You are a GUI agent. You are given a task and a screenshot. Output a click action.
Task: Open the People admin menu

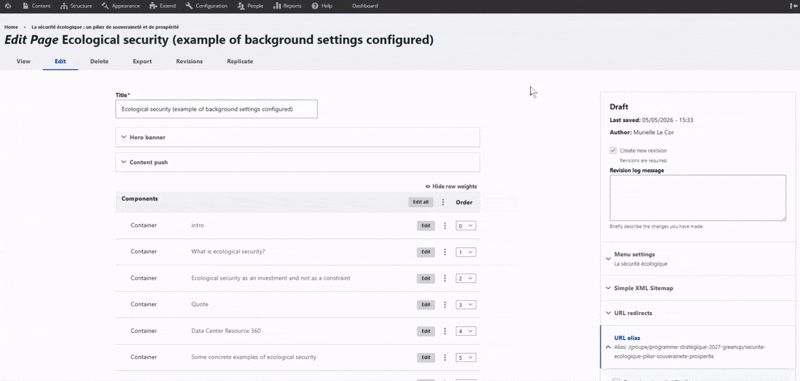[x=251, y=6]
